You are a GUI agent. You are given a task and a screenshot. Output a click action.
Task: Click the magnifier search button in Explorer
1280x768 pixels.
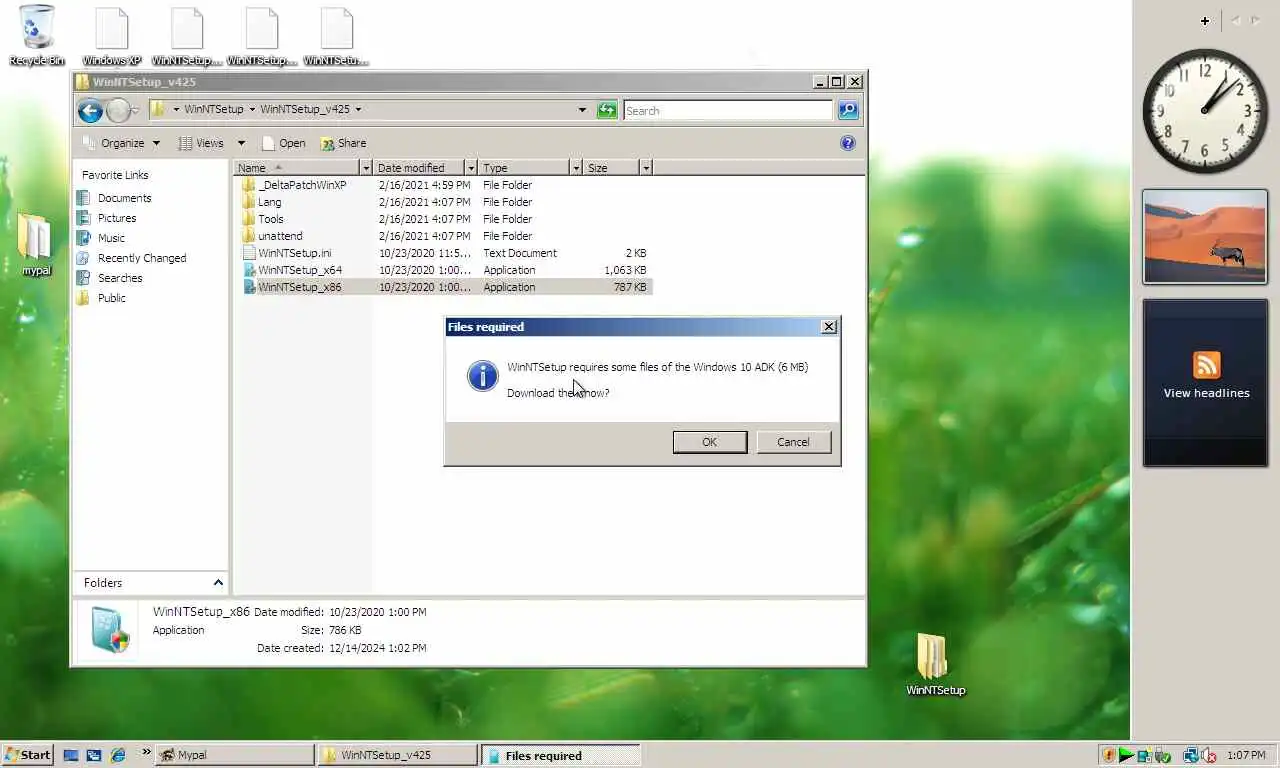tap(848, 110)
